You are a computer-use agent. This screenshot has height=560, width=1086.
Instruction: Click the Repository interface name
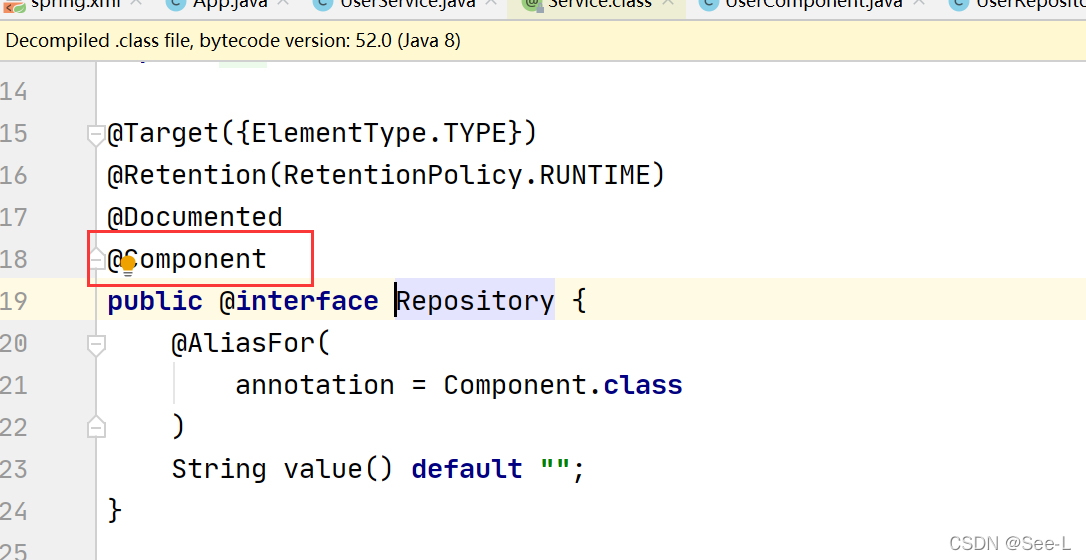[475, 301]
